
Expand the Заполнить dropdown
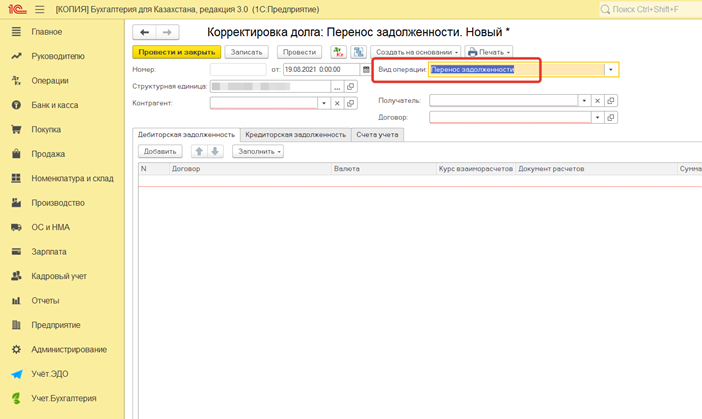(x=258, y=151)
